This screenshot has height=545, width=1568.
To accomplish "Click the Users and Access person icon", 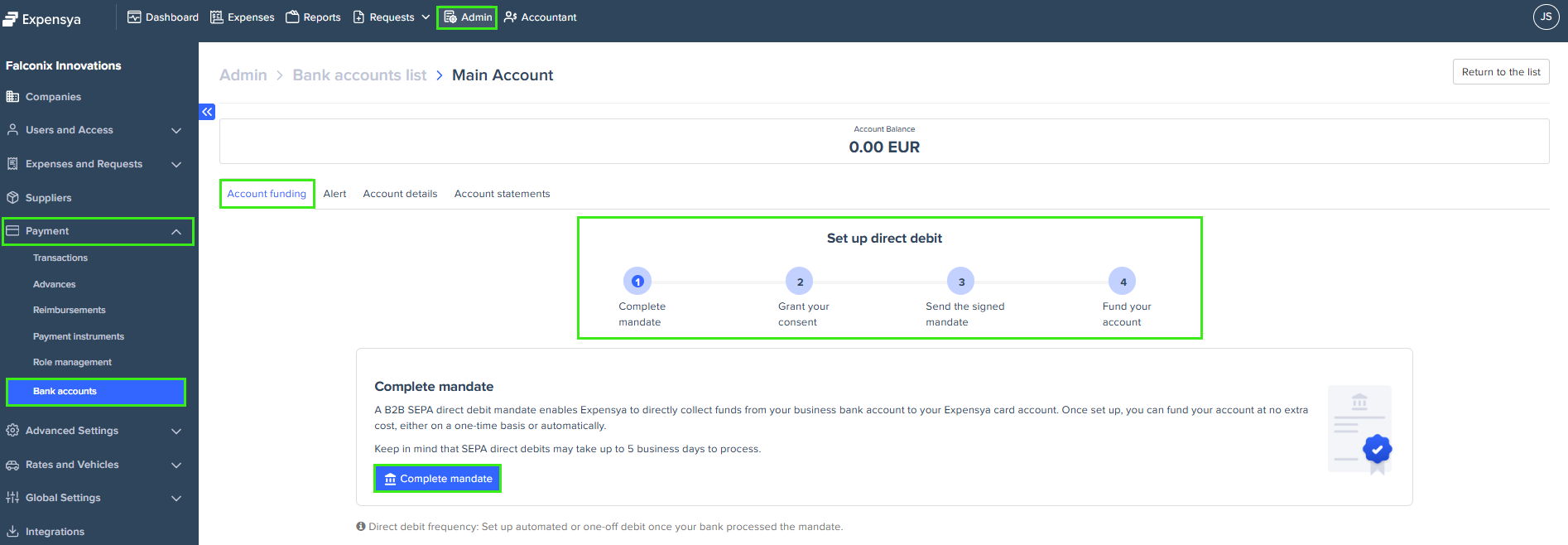I will [12, 129].
